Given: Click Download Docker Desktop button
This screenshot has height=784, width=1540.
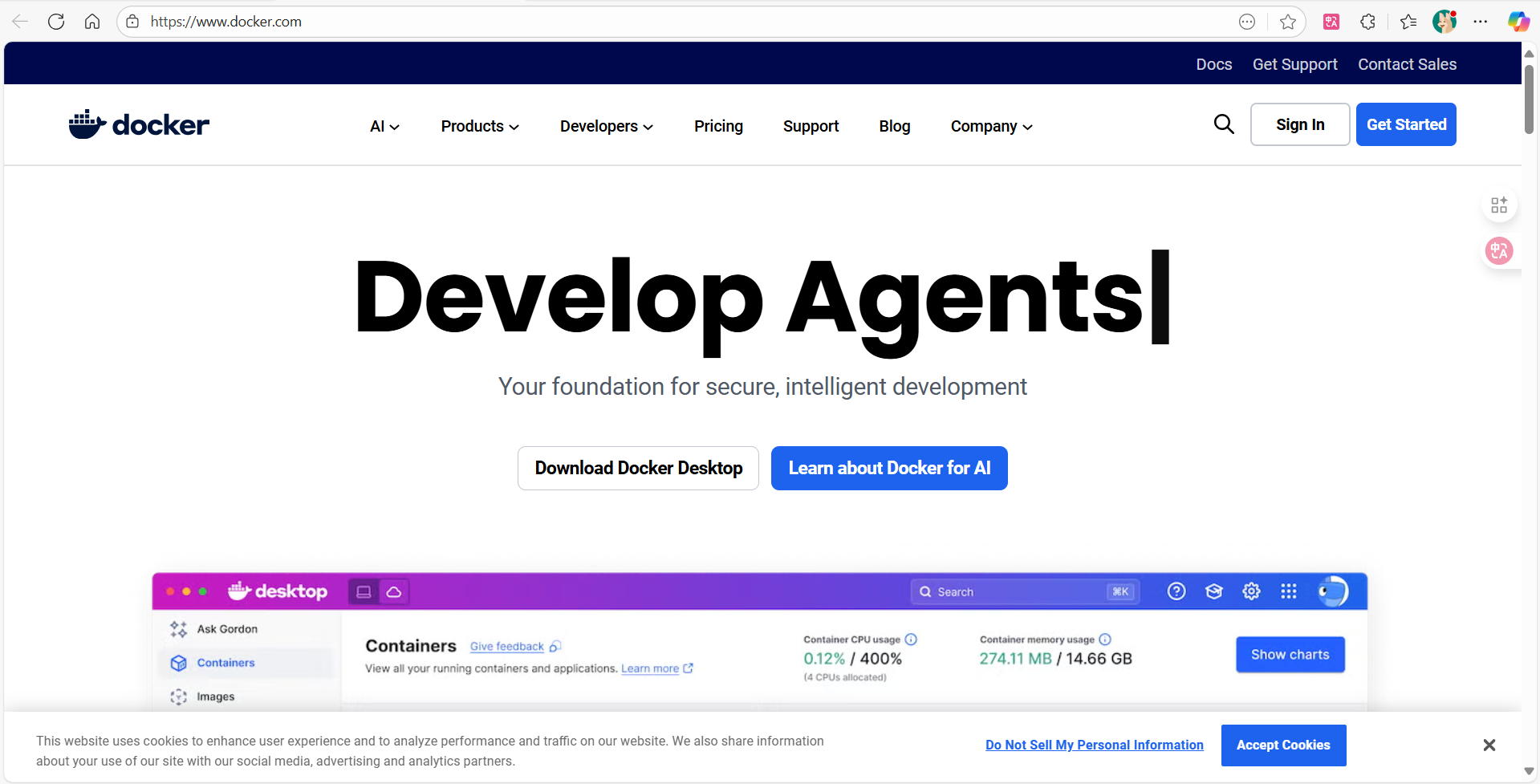Looking at the screenshot, I should pyautogui.click(x=638, y=468).
